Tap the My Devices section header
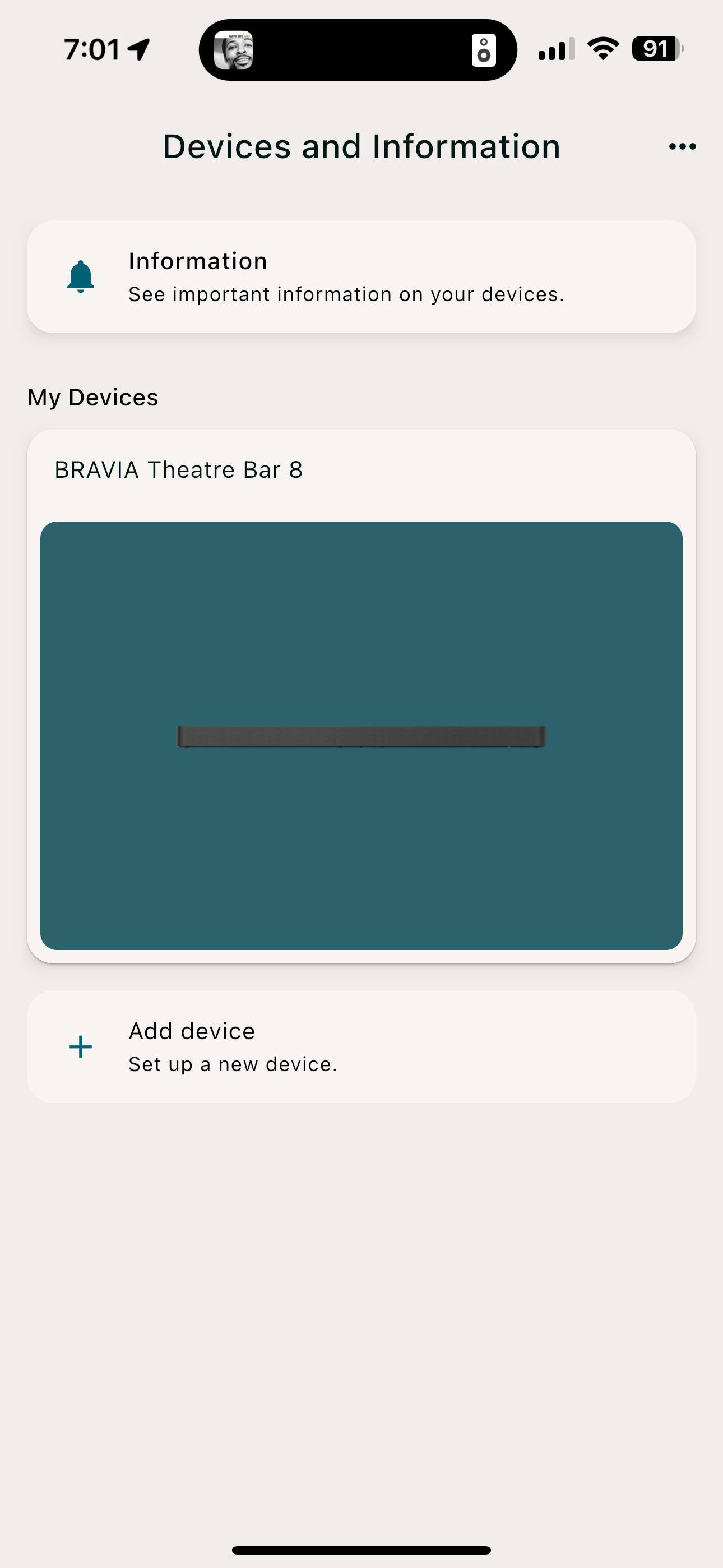Screen dimensions: 723x1568 coord(93,398)
